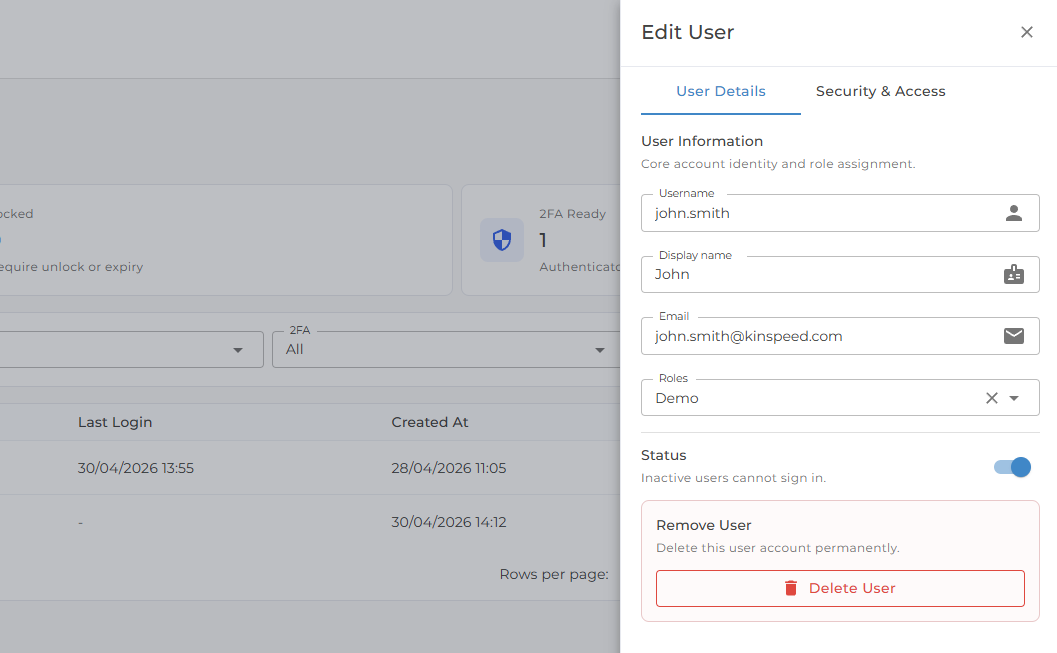Close the Edit User panel
This screenshot has width=1057, height=653.
(1027, 32)
